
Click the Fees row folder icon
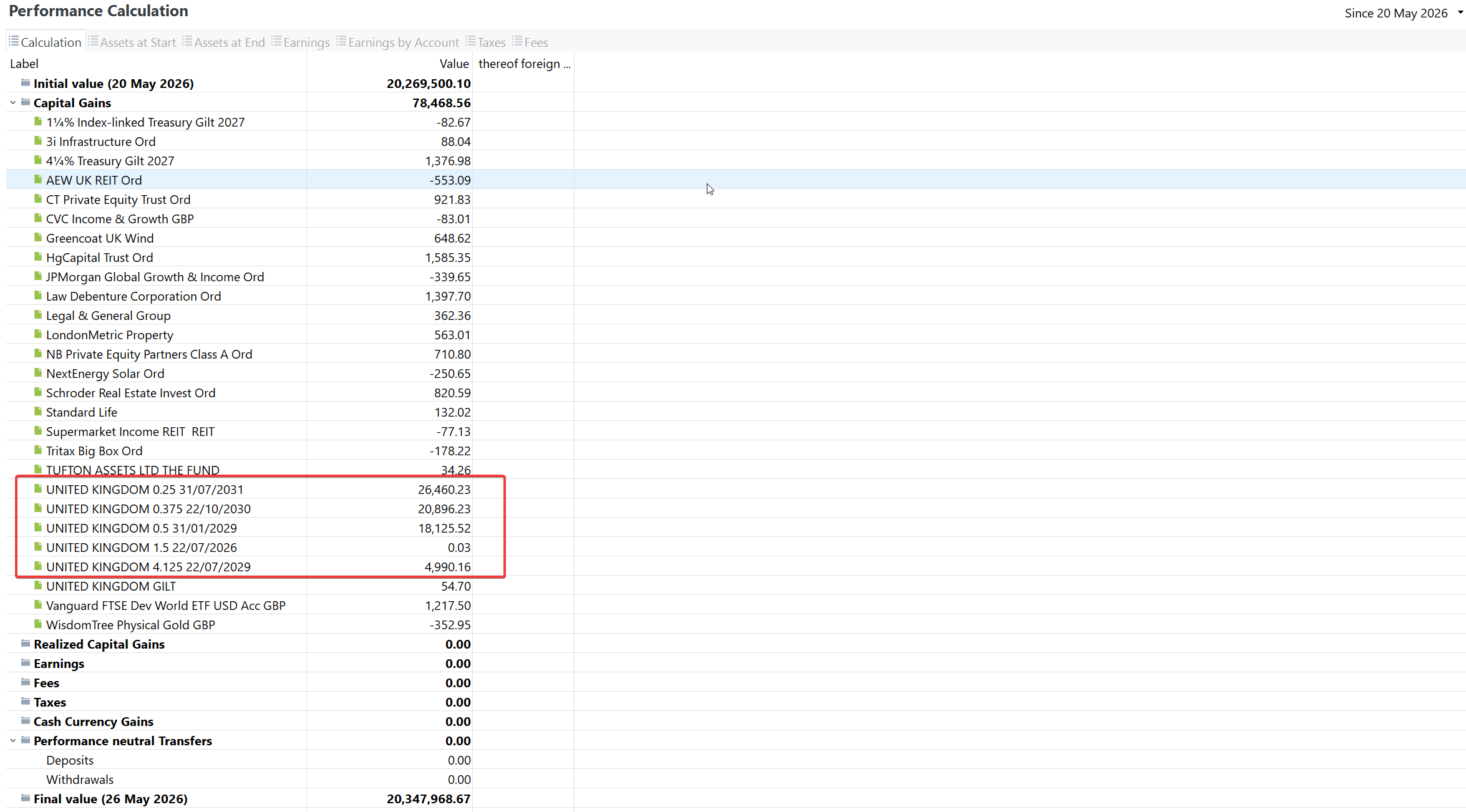[26, 682]
